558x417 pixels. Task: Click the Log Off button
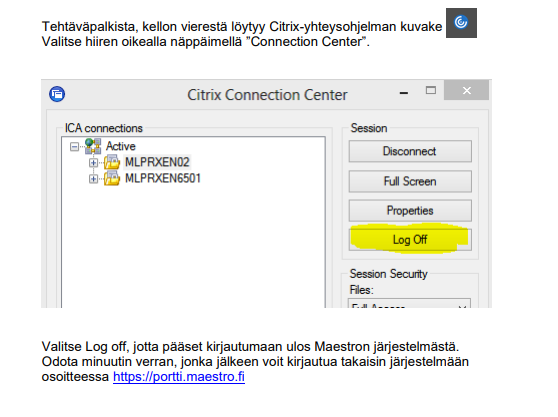pyautogui.click(x=410, y=240)
